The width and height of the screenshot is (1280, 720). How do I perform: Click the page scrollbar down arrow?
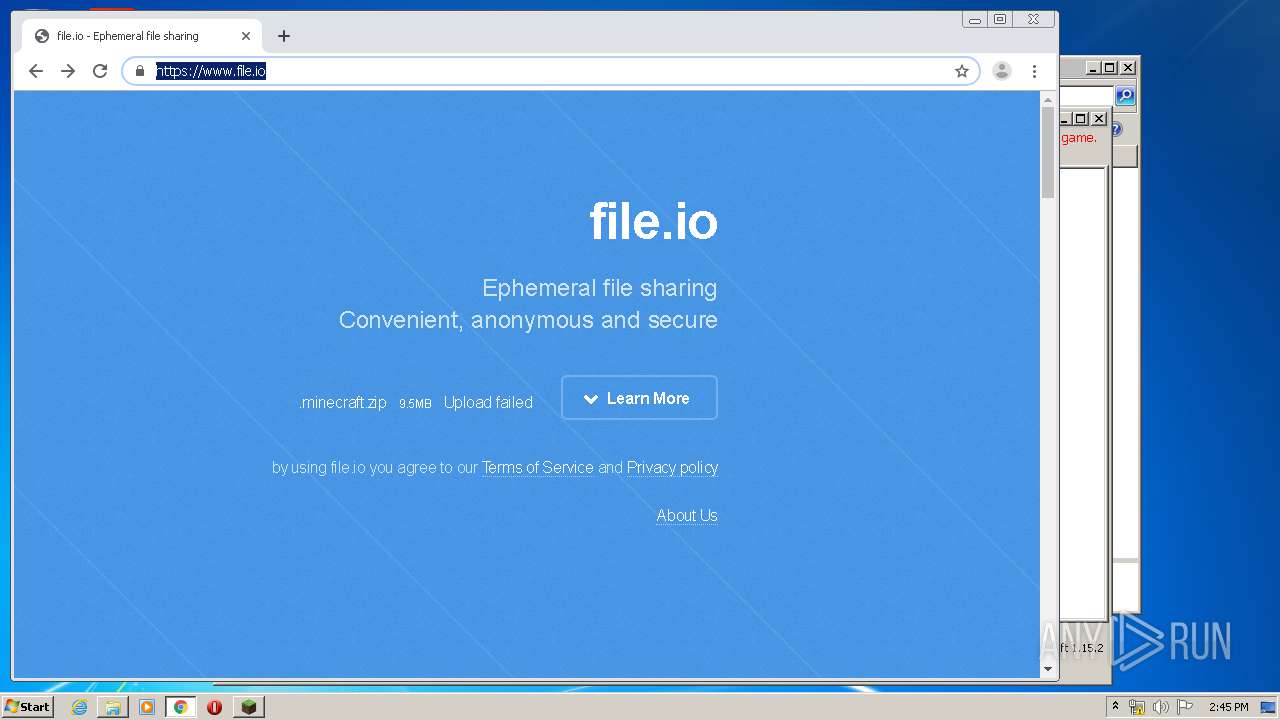[x=1048, y=669]
